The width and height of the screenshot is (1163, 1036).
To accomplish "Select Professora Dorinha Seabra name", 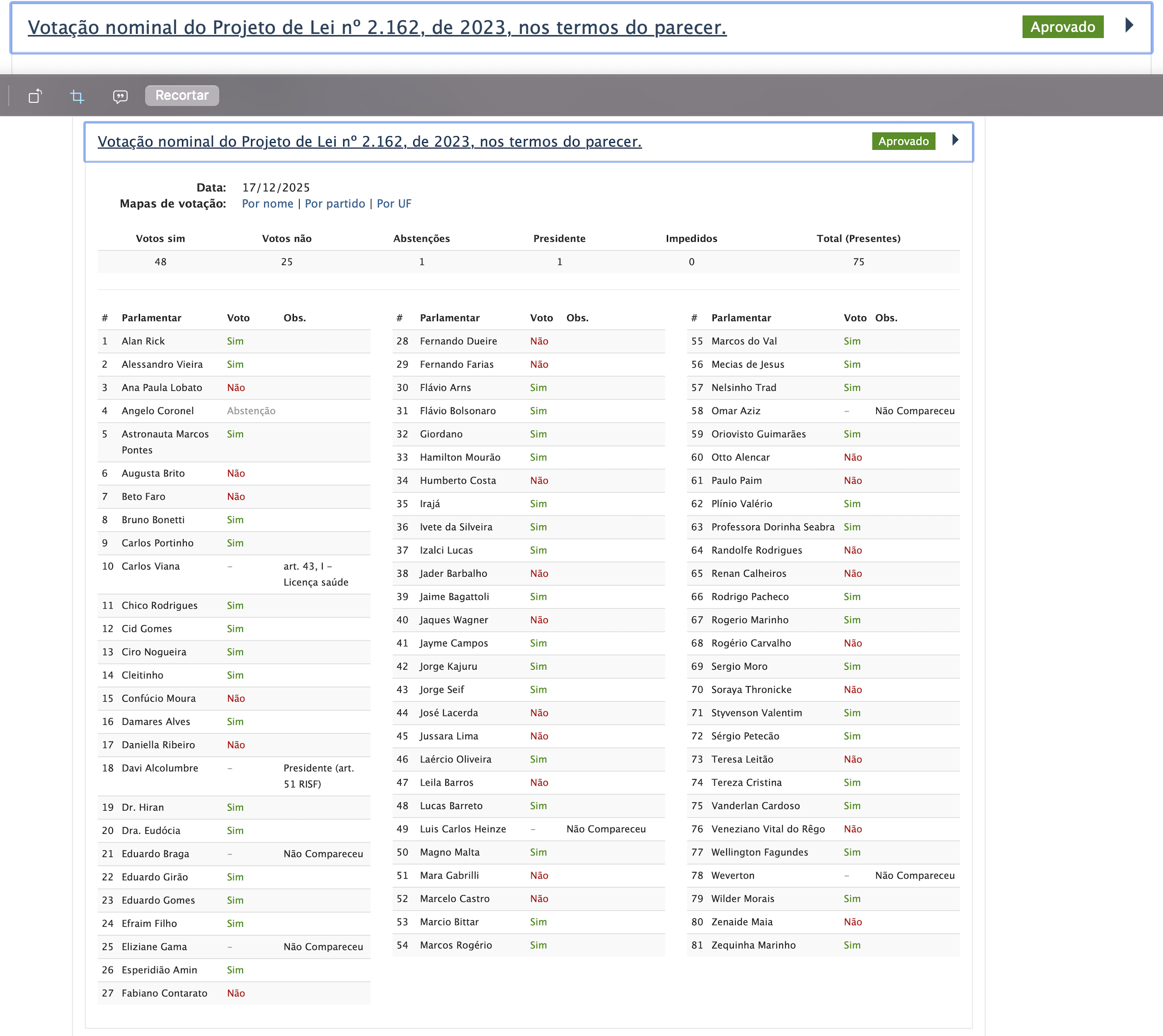I will click(x=773, y=527).
